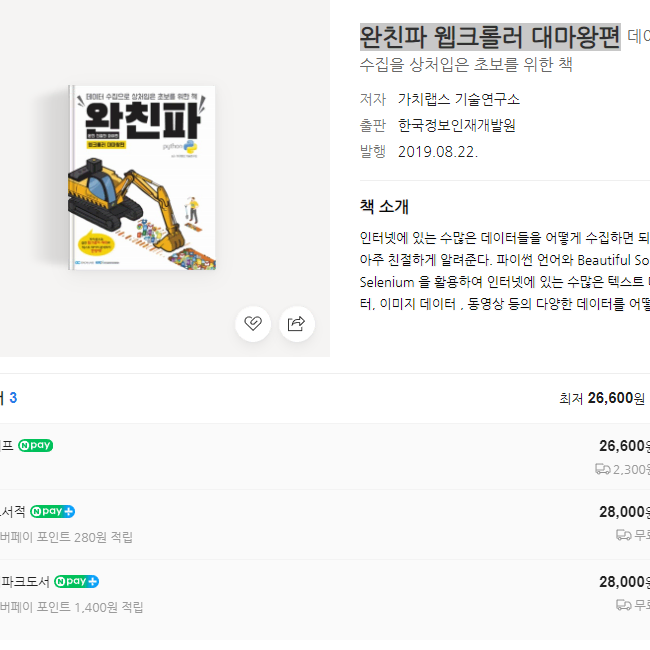Click 포인트 280원 적립 text

click(85, 537)
